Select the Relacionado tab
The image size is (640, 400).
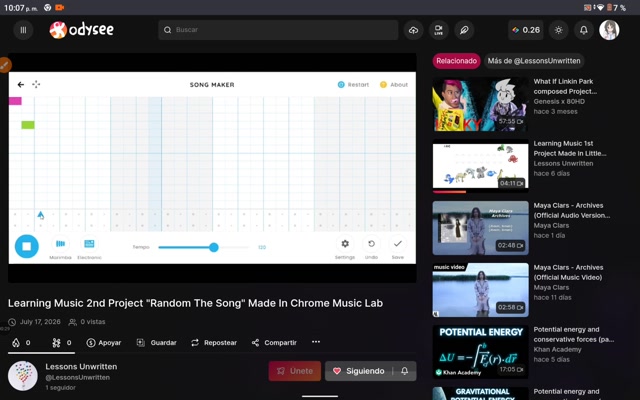(x=456, y=61)
